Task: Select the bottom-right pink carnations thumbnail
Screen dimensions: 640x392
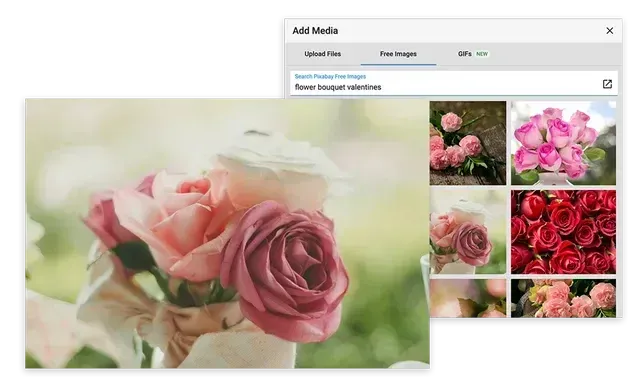Action: click(563, 298)
